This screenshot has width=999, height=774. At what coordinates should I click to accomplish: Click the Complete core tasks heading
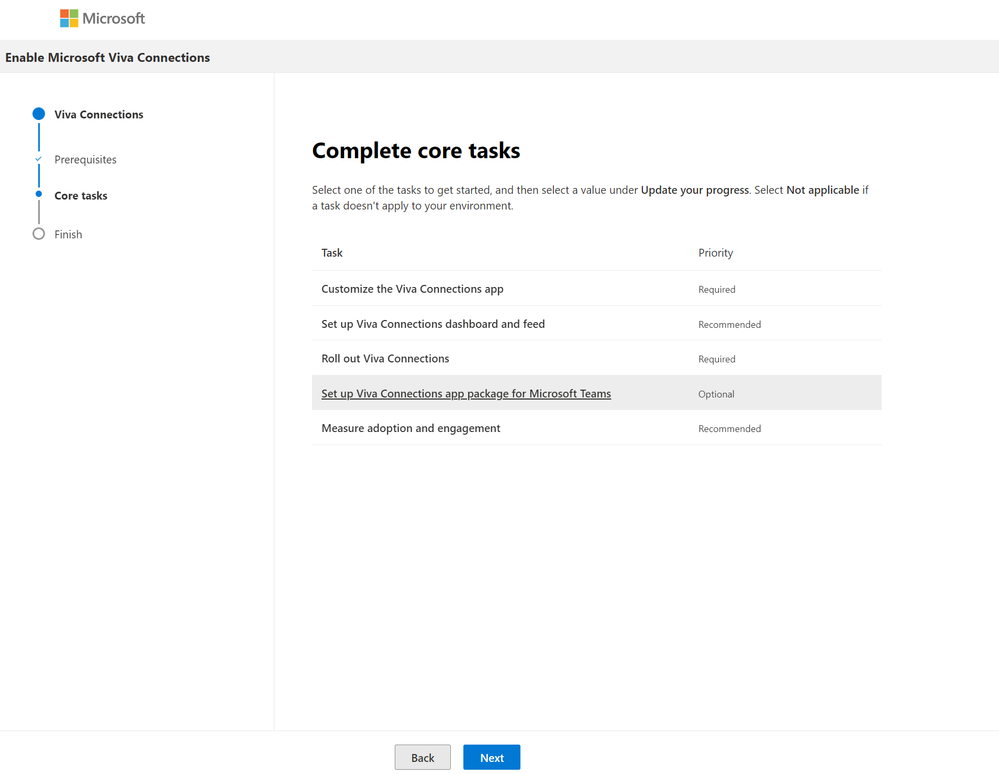click(416, 150)
